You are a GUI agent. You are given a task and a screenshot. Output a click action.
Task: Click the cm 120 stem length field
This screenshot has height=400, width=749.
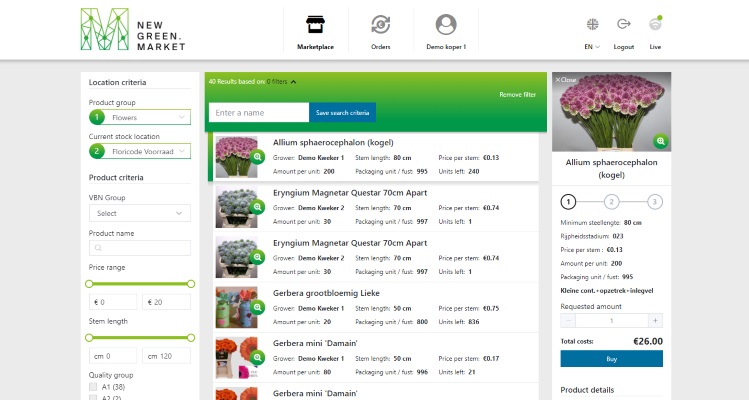click(x=167, y=356)
